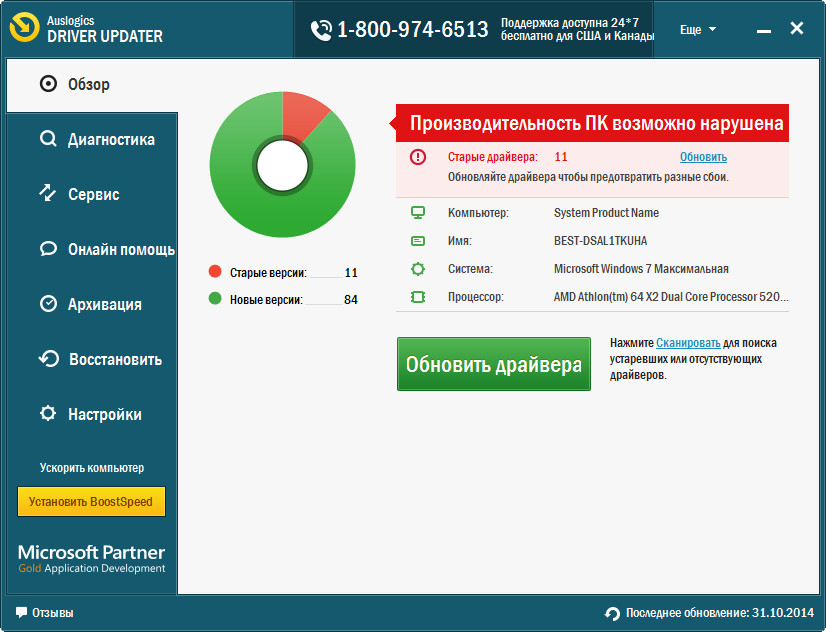The height and width of the screenshot is (632, 826).
Task: Open the Восстановить section
Action: 92,359
